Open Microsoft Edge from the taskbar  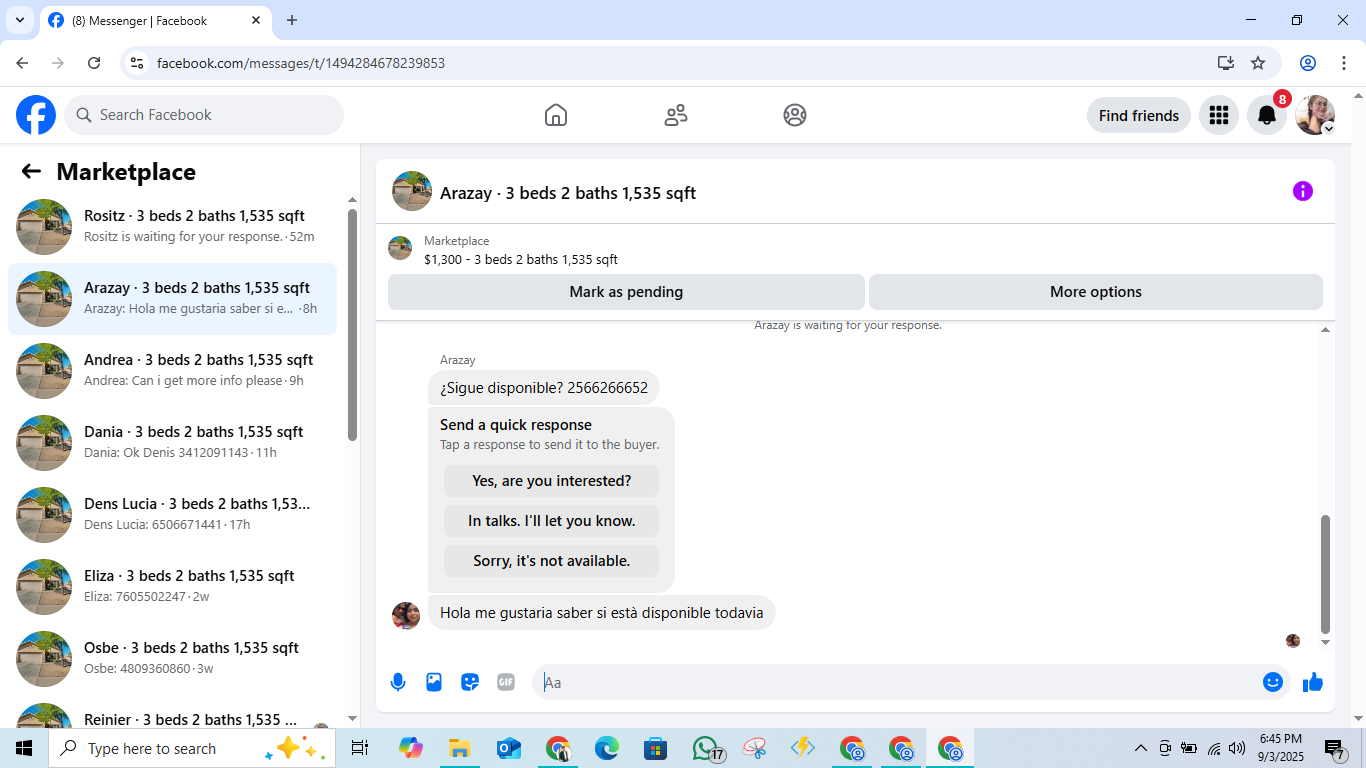pos(607,748)
